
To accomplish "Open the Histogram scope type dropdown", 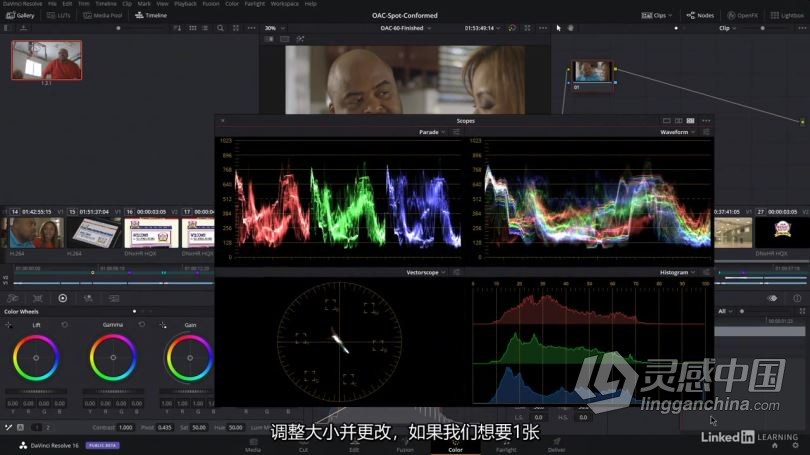I will [677, 272].
